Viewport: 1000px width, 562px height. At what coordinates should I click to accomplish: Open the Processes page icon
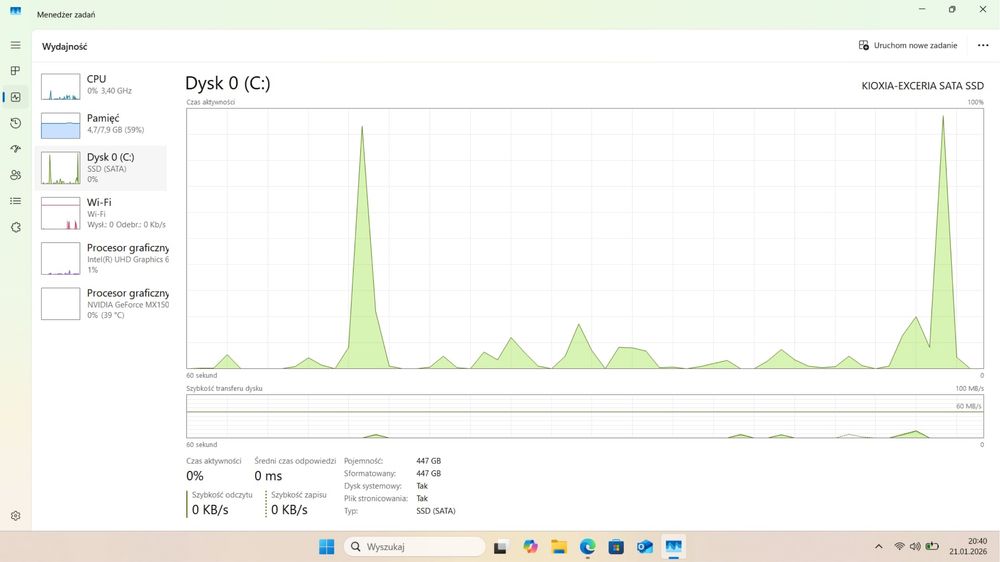click(x=15, y=71)
